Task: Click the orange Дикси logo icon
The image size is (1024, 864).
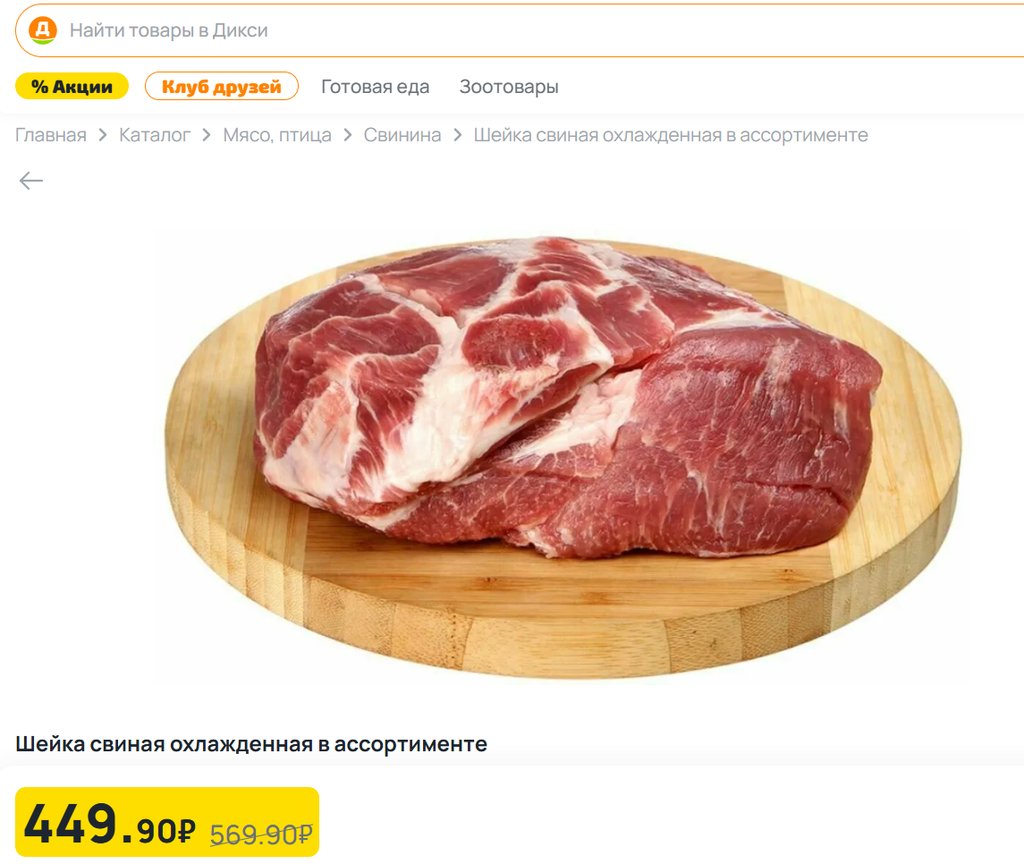Action: pyautogui.click(x=42, y=30)
